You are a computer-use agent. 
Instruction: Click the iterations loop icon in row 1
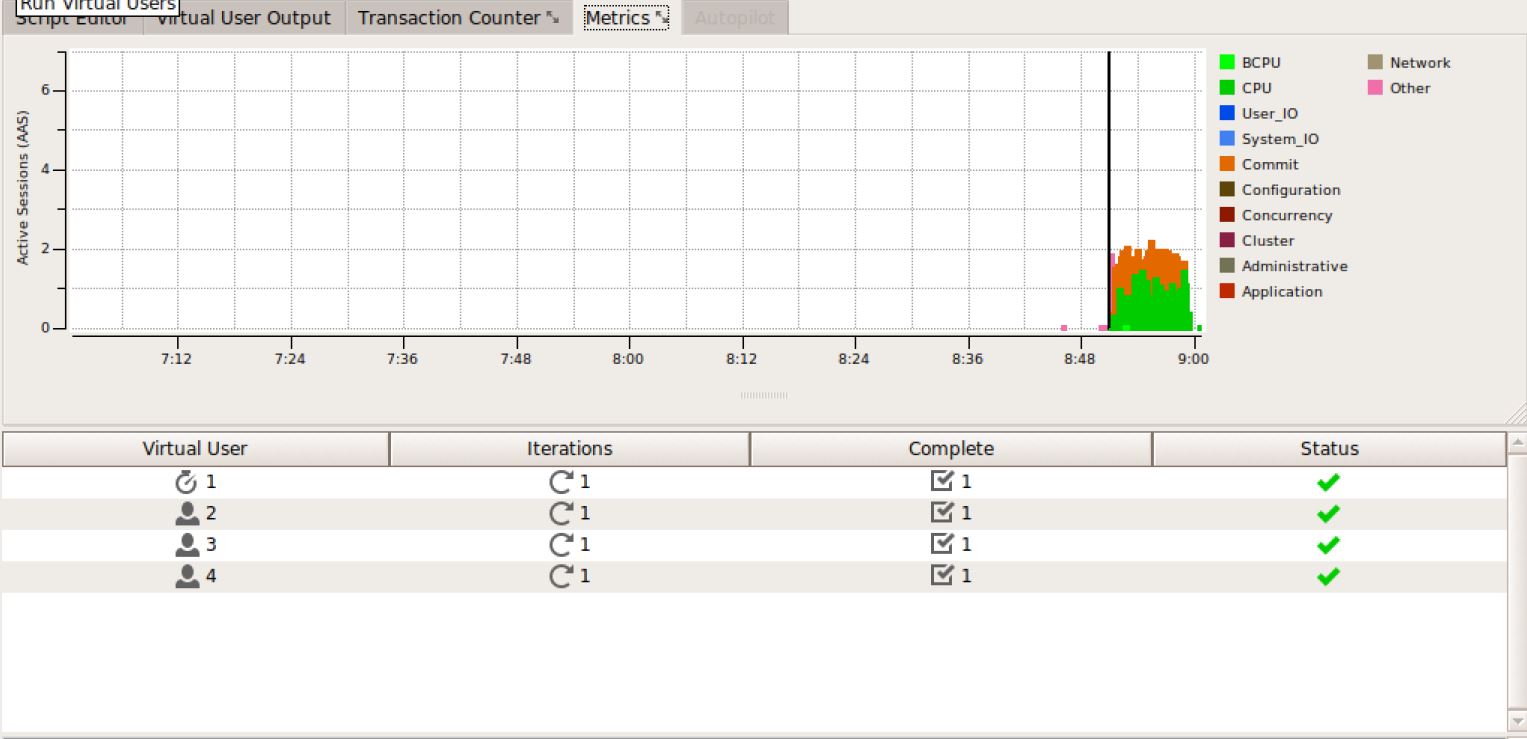pos(561,483)
